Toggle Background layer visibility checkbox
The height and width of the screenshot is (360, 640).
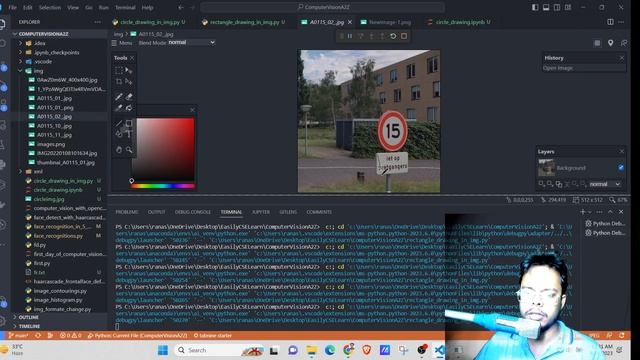coord(621,168)
